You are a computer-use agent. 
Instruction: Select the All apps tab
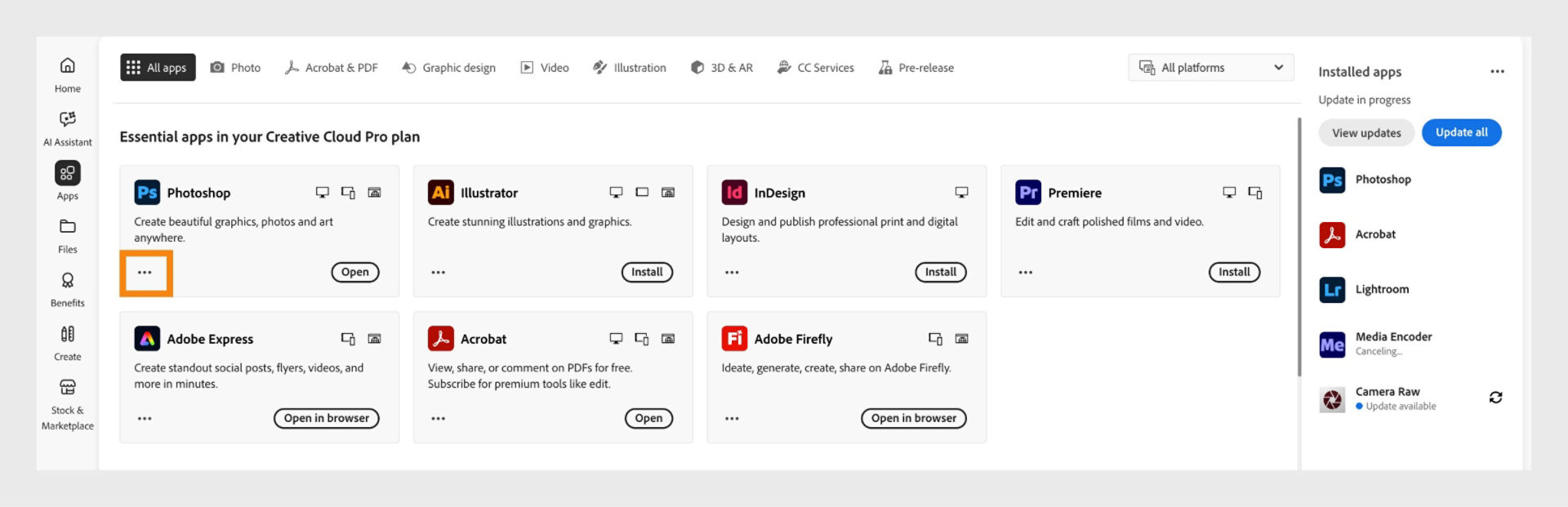[158, 68]
